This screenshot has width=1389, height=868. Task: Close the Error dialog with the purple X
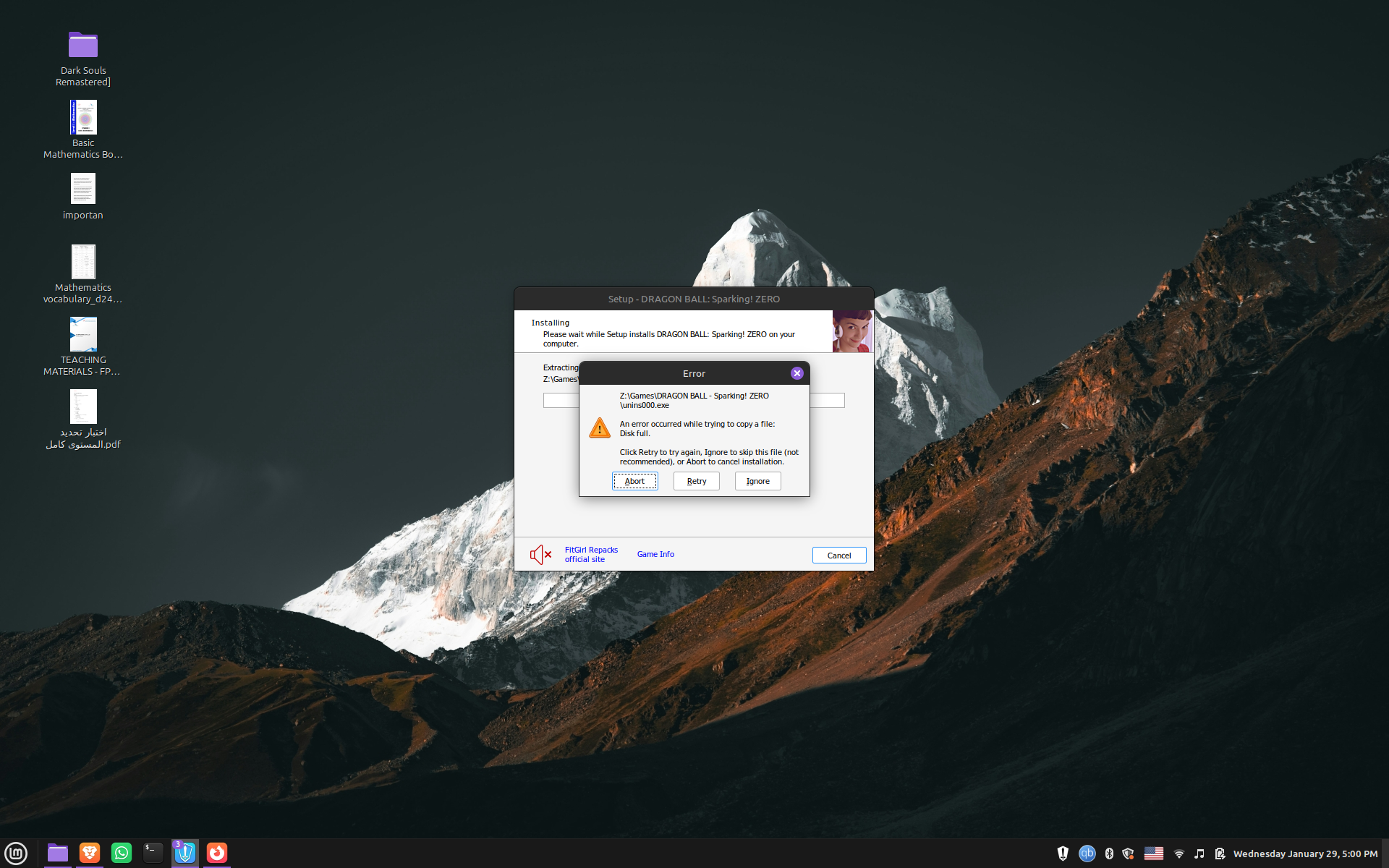click(797, 373)
